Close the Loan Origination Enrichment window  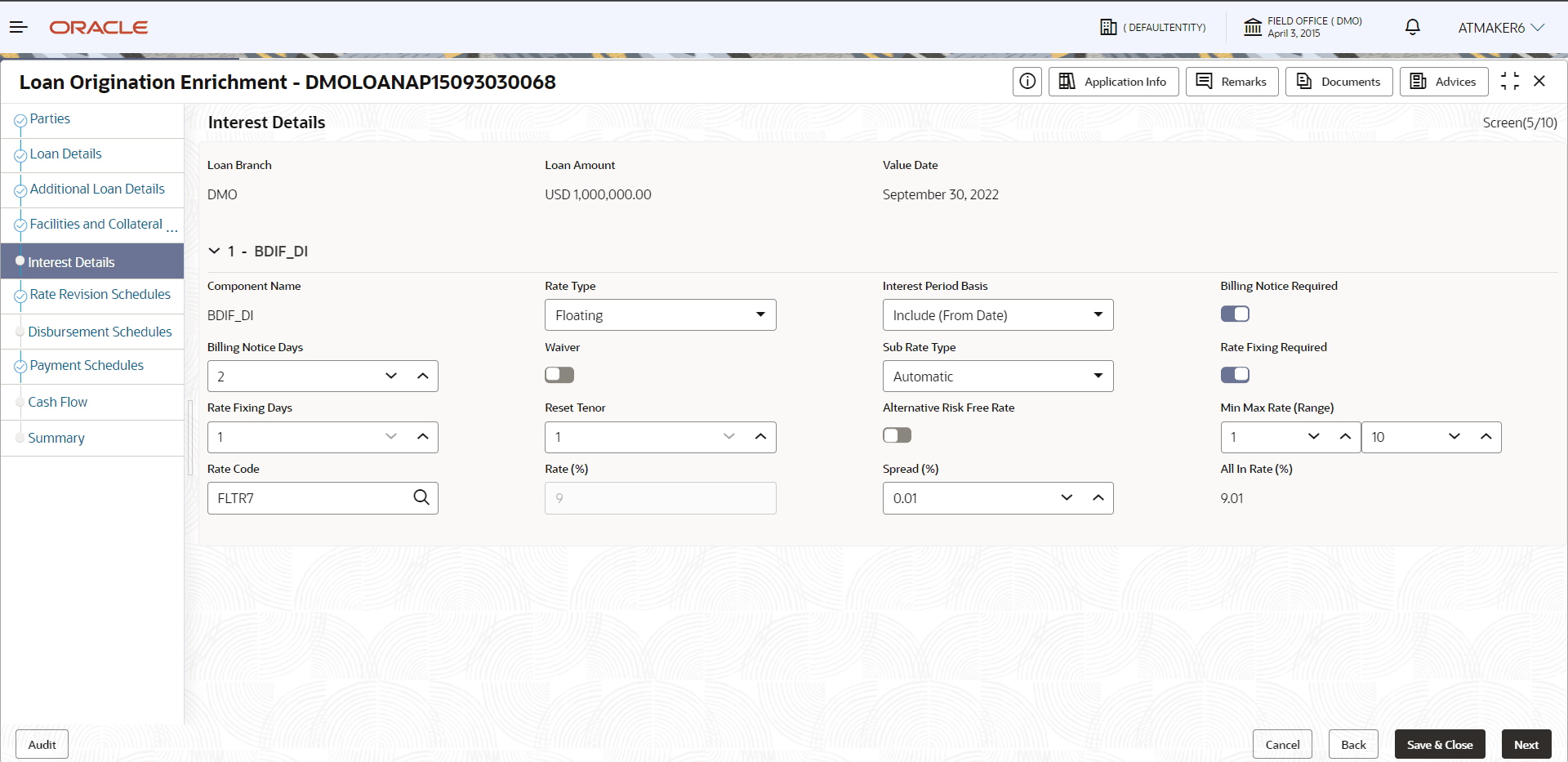click(x=1539, y=81)
